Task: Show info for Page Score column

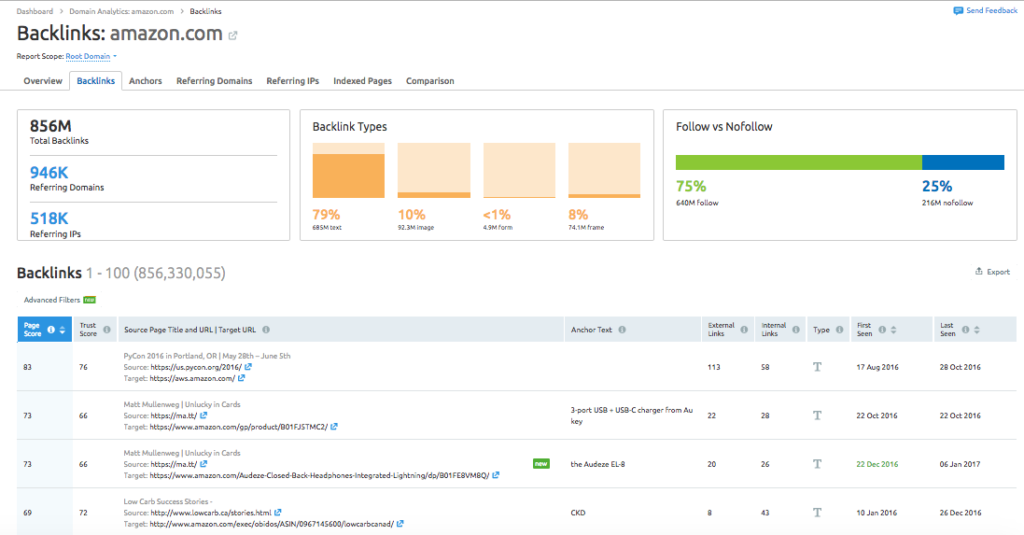Action: coord(51,330)
